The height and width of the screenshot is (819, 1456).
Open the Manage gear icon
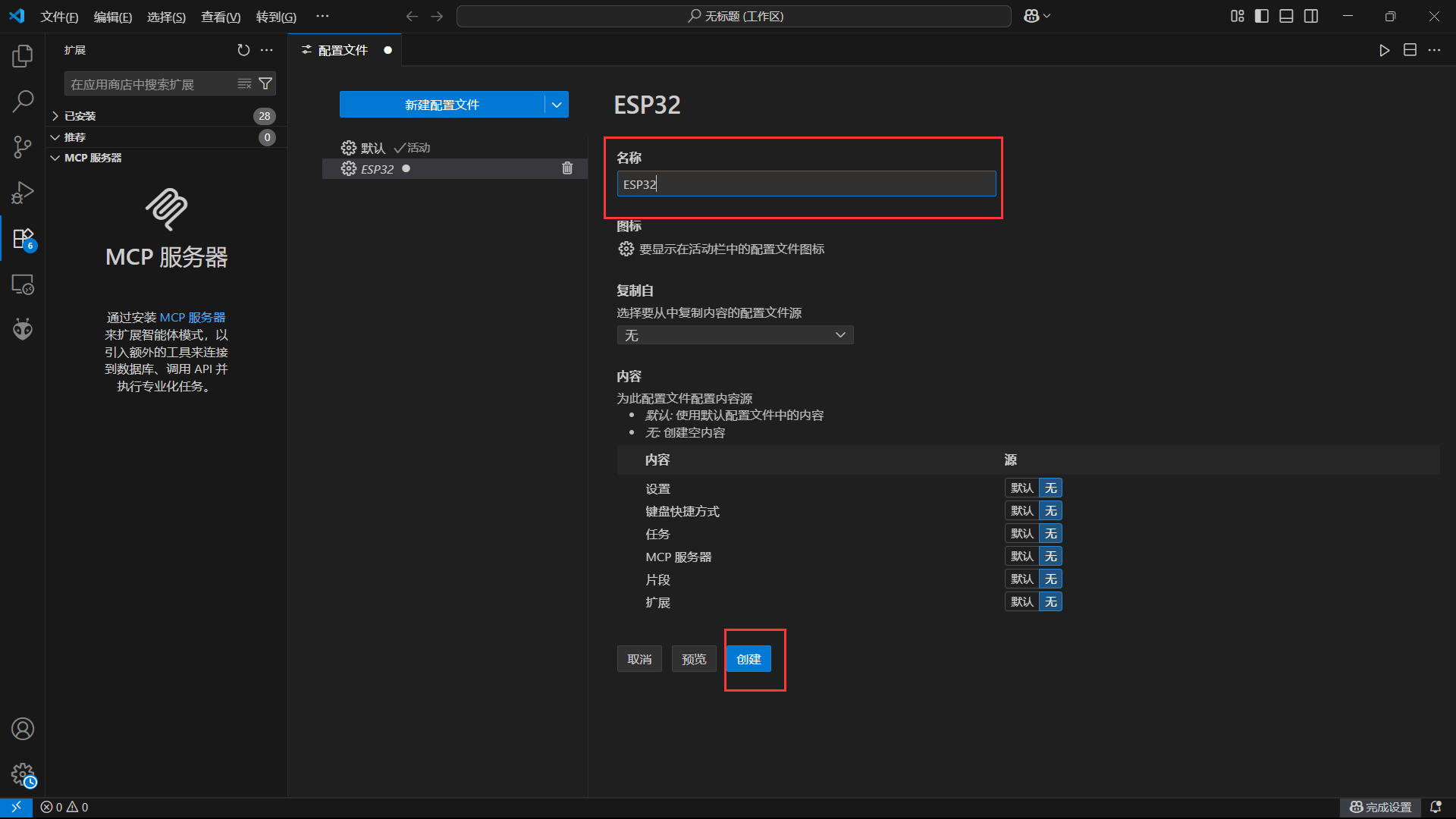23,774
